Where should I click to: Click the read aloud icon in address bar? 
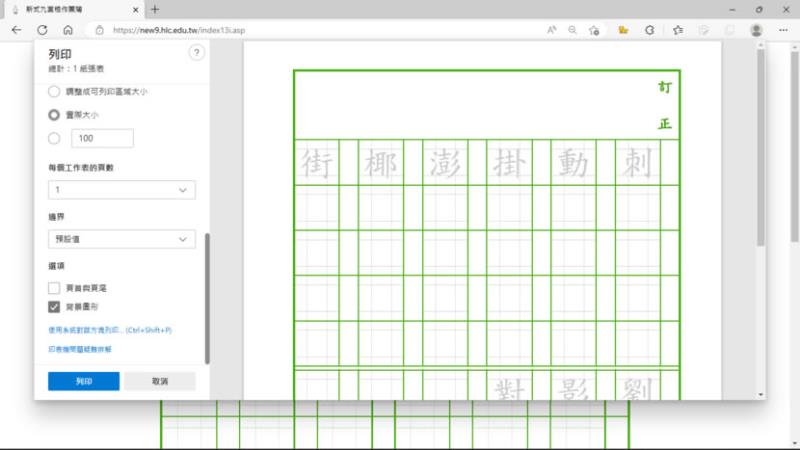pyautogui.click(x=551, y=30)
